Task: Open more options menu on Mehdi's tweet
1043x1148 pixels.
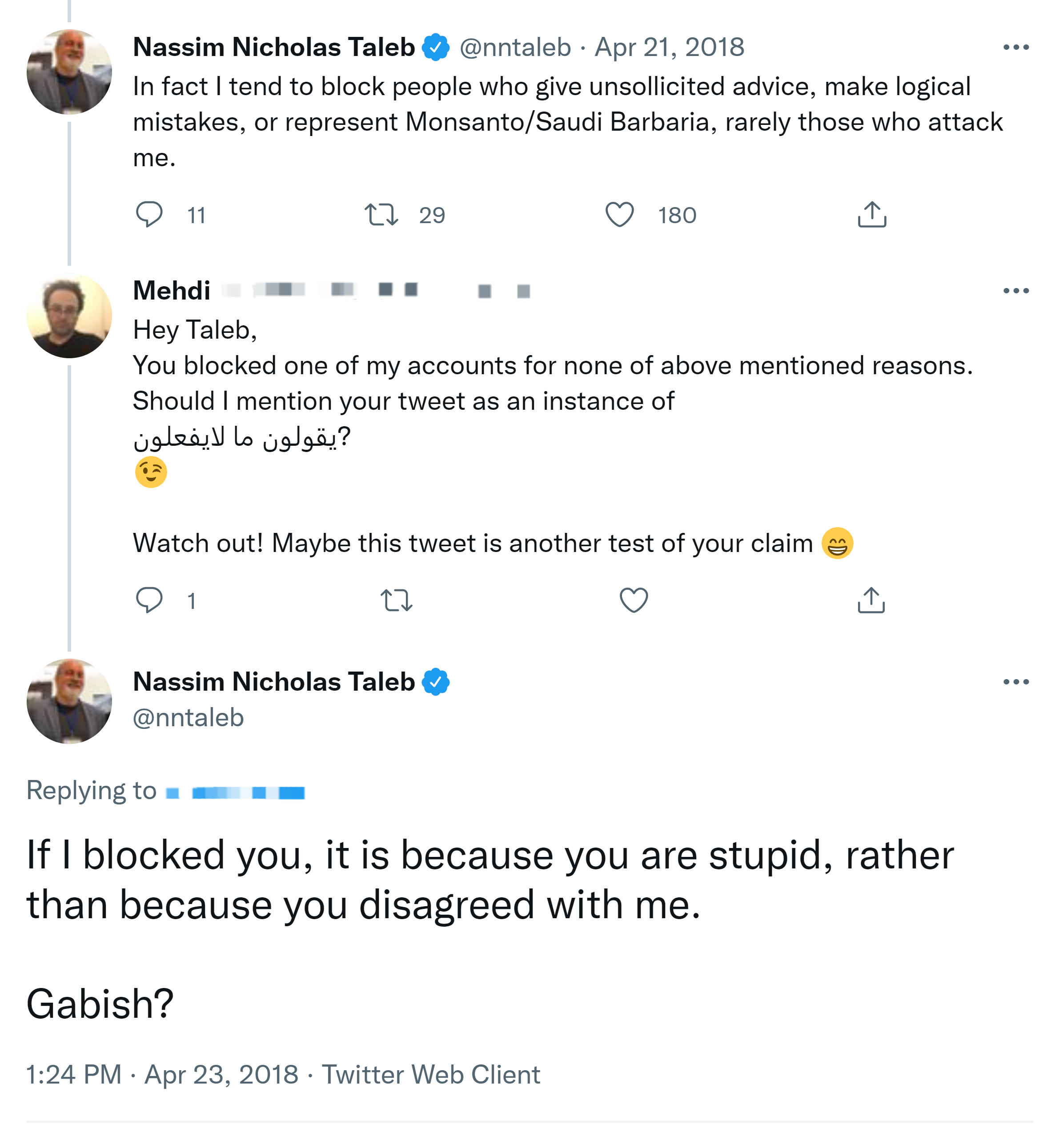Action: tap(1015, 290)
